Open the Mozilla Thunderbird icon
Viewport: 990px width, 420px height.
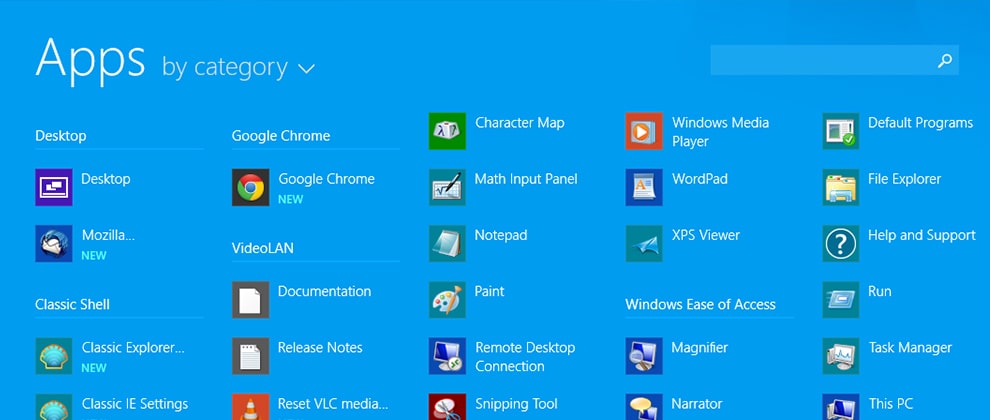click(x=54, y=243)
